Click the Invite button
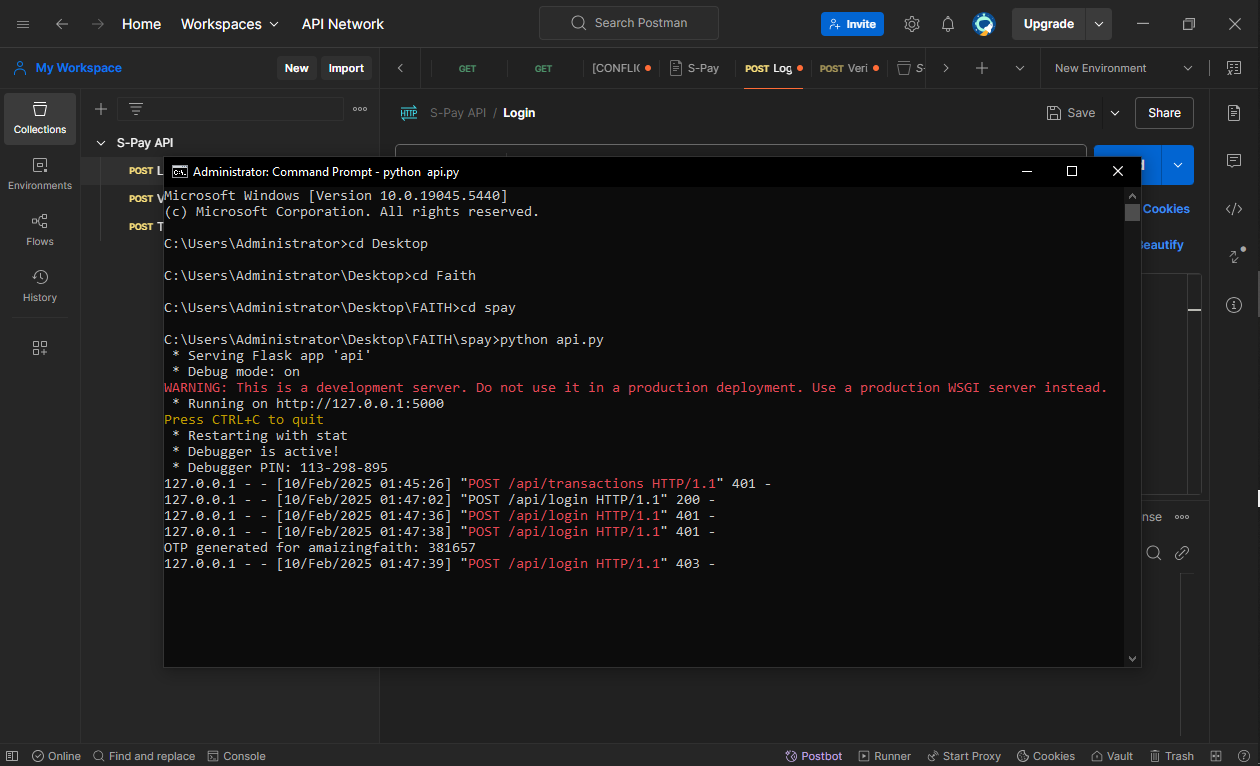Viewport: 1260px width, 766px height. point(852,24)
